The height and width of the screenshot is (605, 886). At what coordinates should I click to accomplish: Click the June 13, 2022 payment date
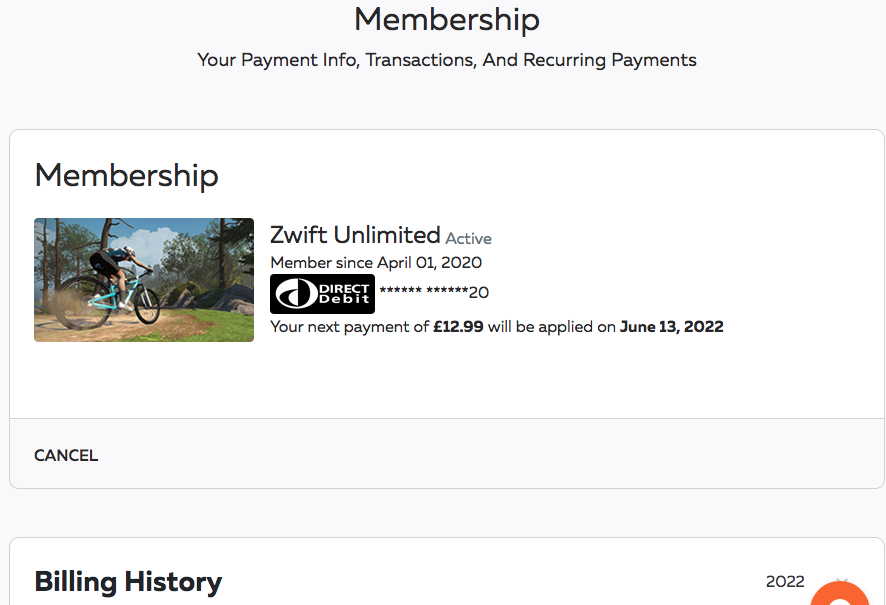(671, 326)
